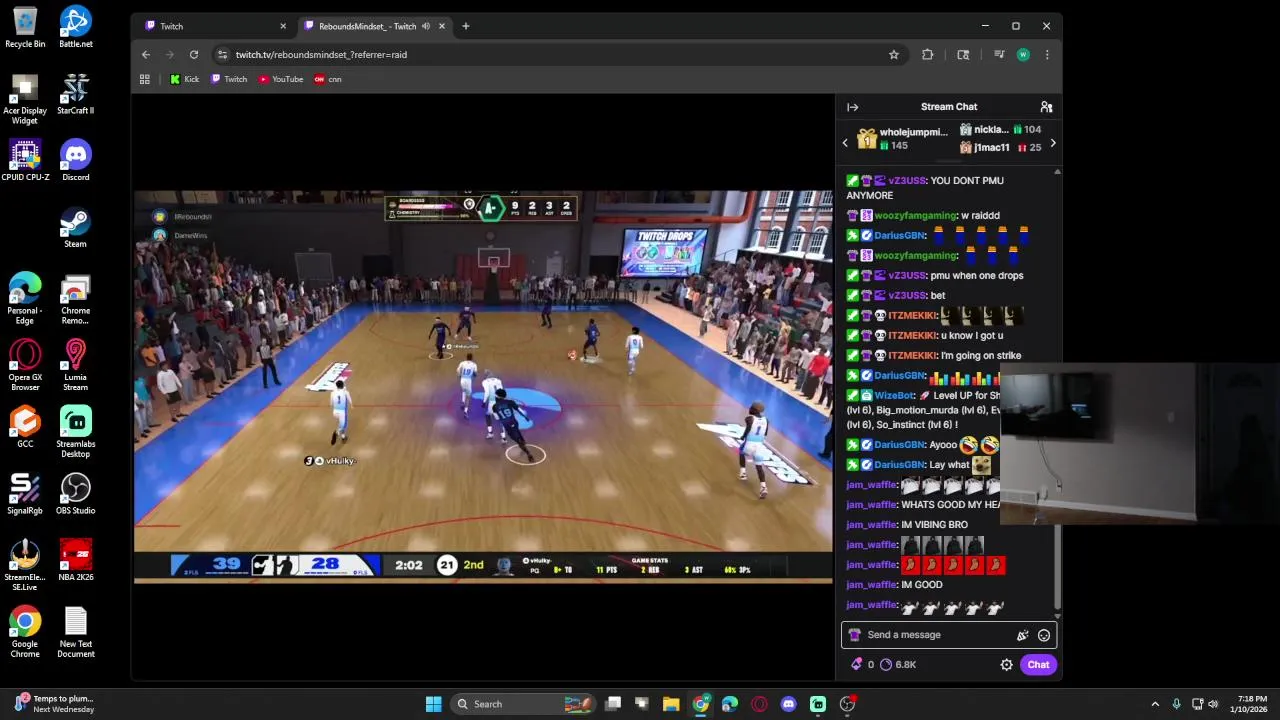Viewport: 1280px width, 720px height.
Task: Click jam_waffle on 'IM VIBING BRO'
Action: 871,525
